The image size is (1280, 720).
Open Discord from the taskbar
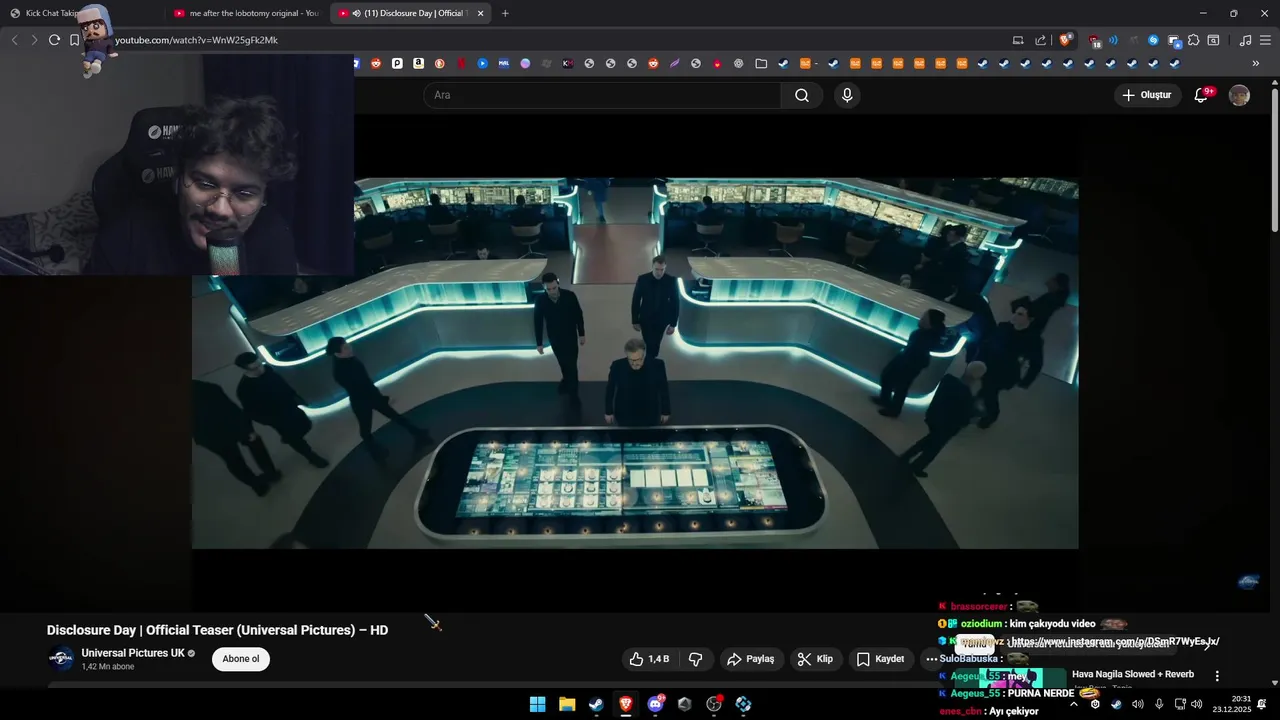655,704
